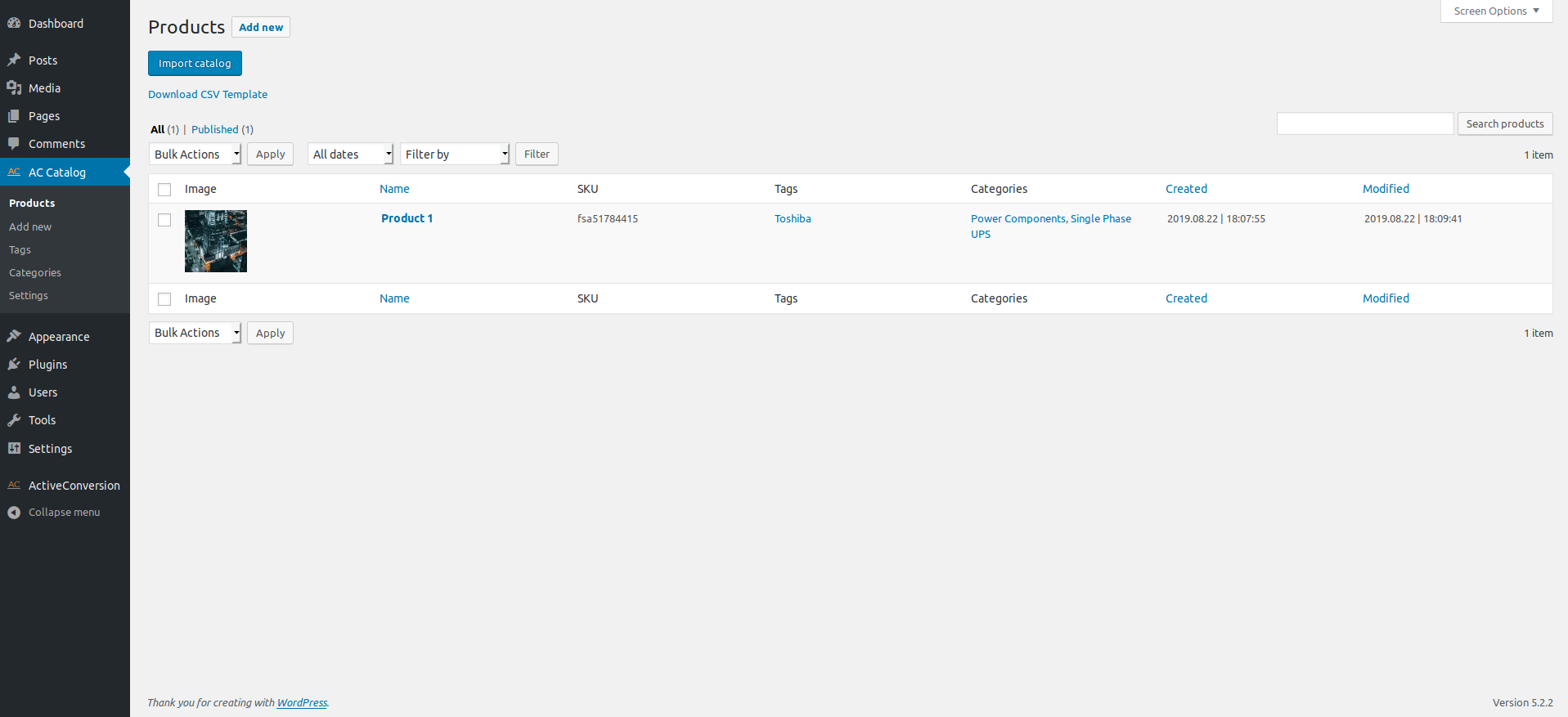
Task: Click the Search products button
Action: point(1505,123)
